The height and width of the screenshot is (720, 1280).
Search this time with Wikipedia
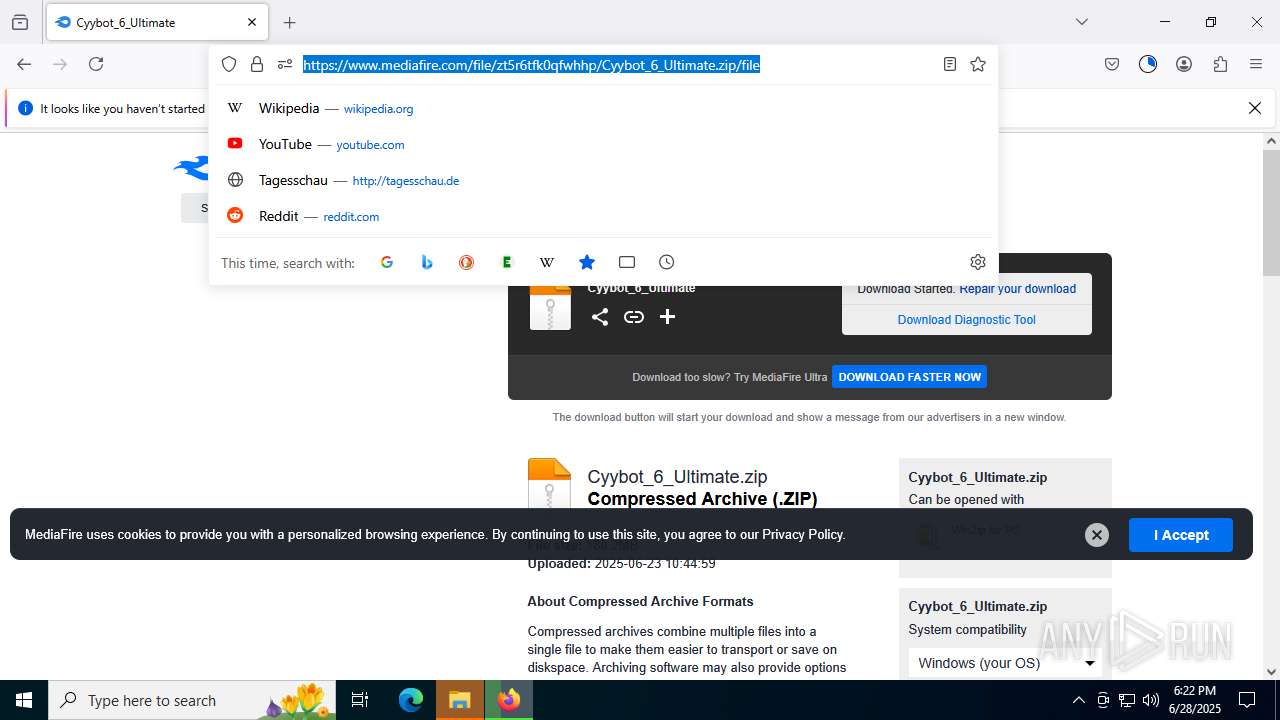[547, 262]
